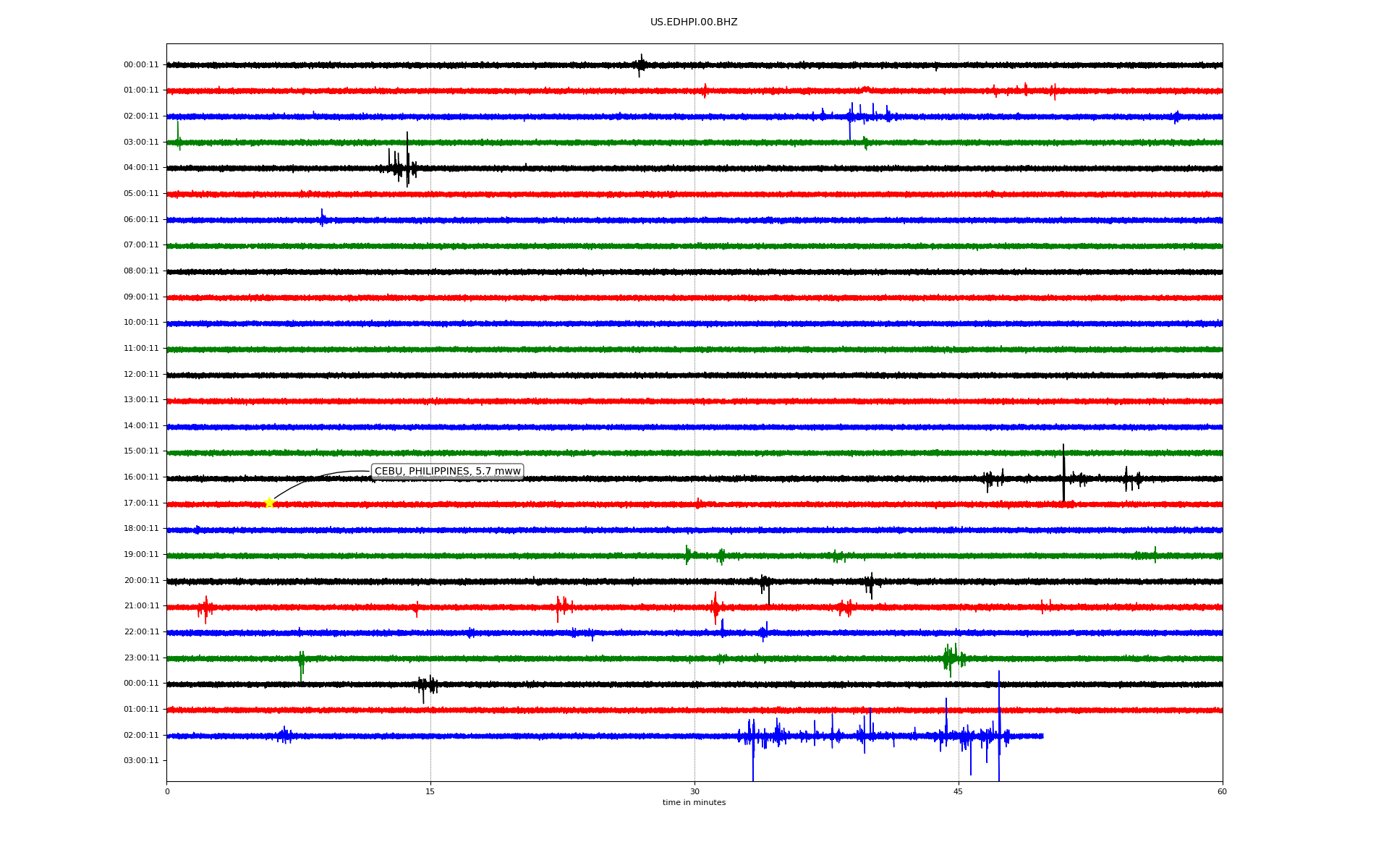The image size is (1389, 868).
Task: Click the 21:00:11 row time label
Action: pos(141,606)
